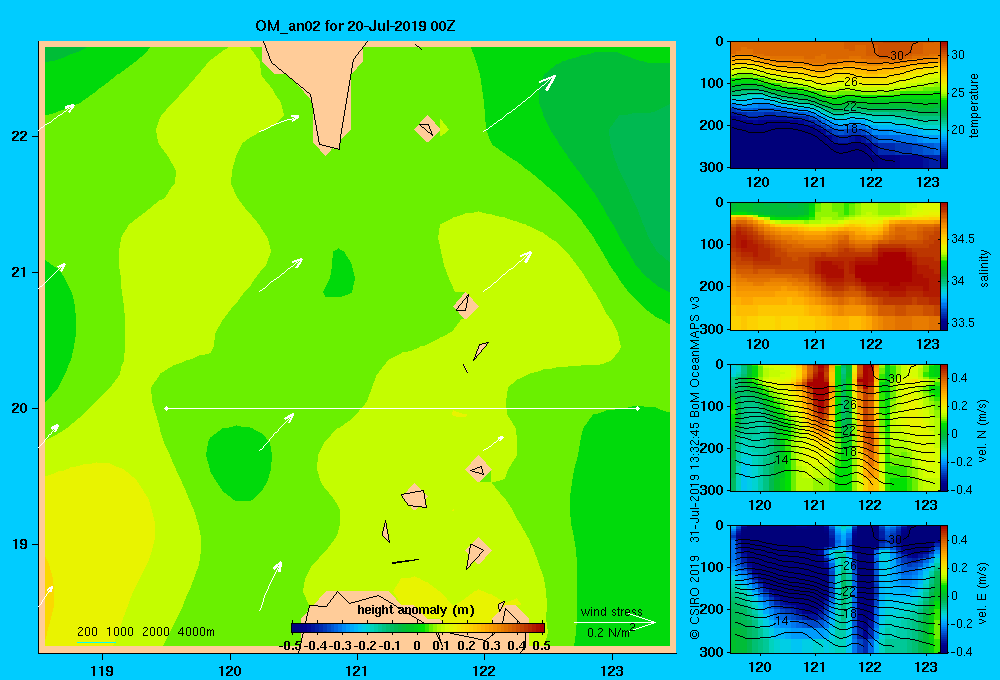The image size is (1000, 680).
Task: Click latitude label "21" on the map axis
Action: (20, 272)
